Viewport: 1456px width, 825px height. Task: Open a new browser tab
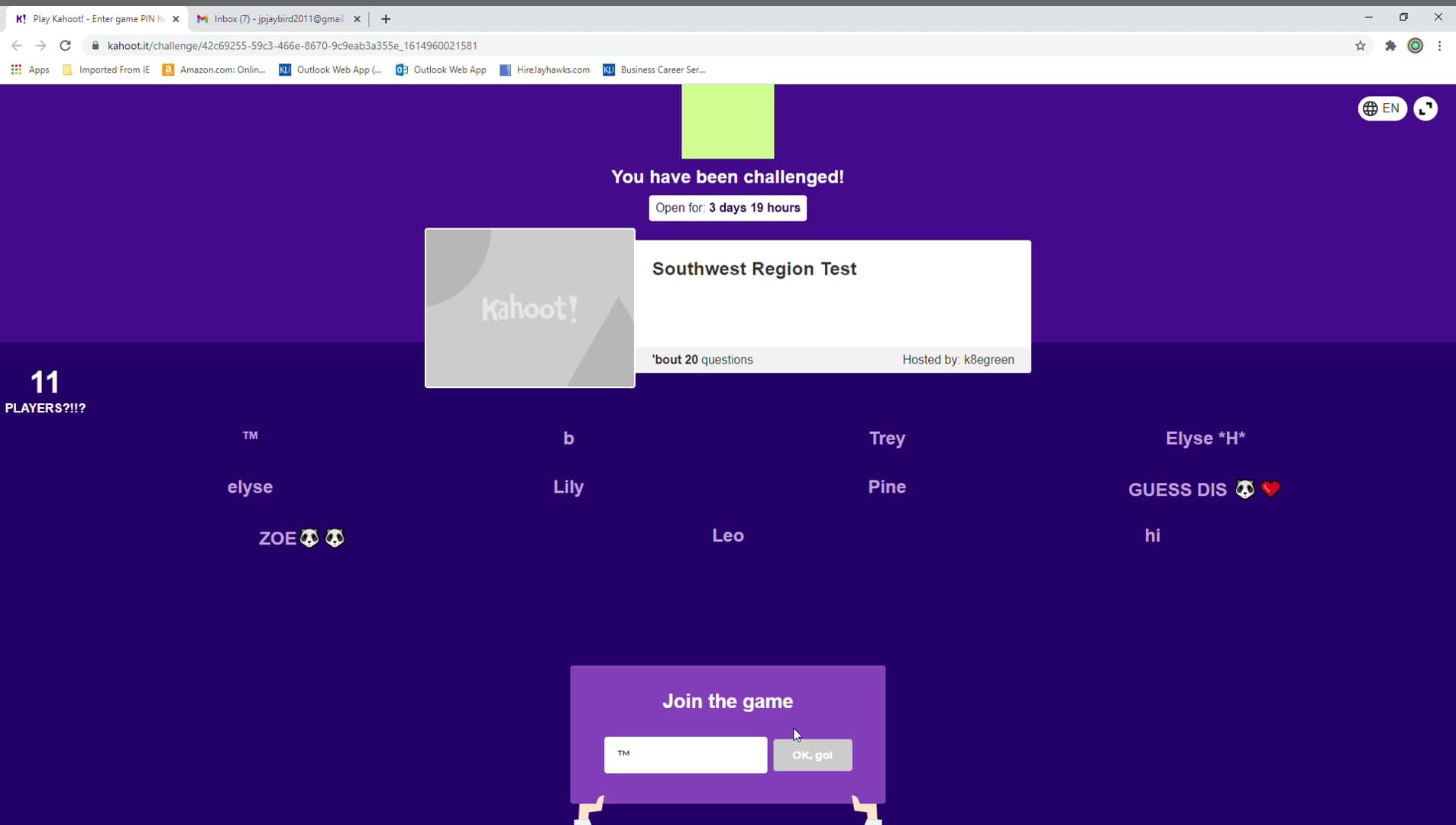tap(386, 19)
